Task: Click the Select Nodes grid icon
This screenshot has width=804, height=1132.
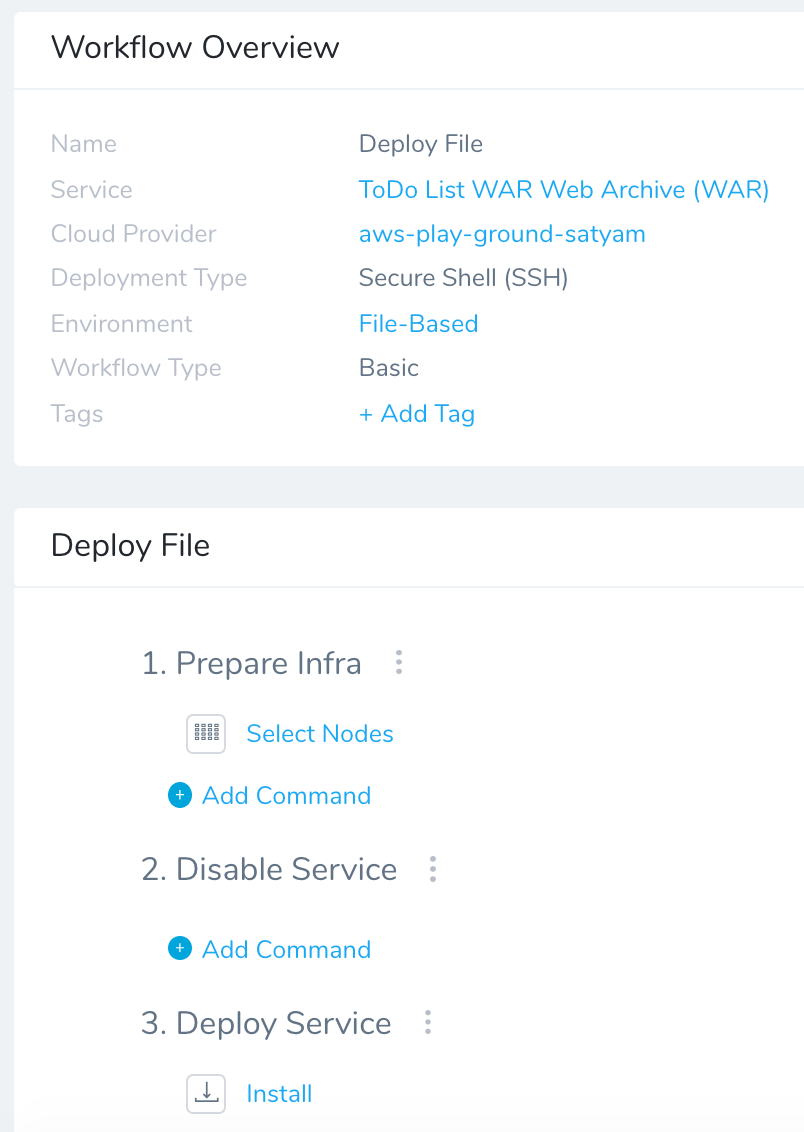Action: pos(206,733)
